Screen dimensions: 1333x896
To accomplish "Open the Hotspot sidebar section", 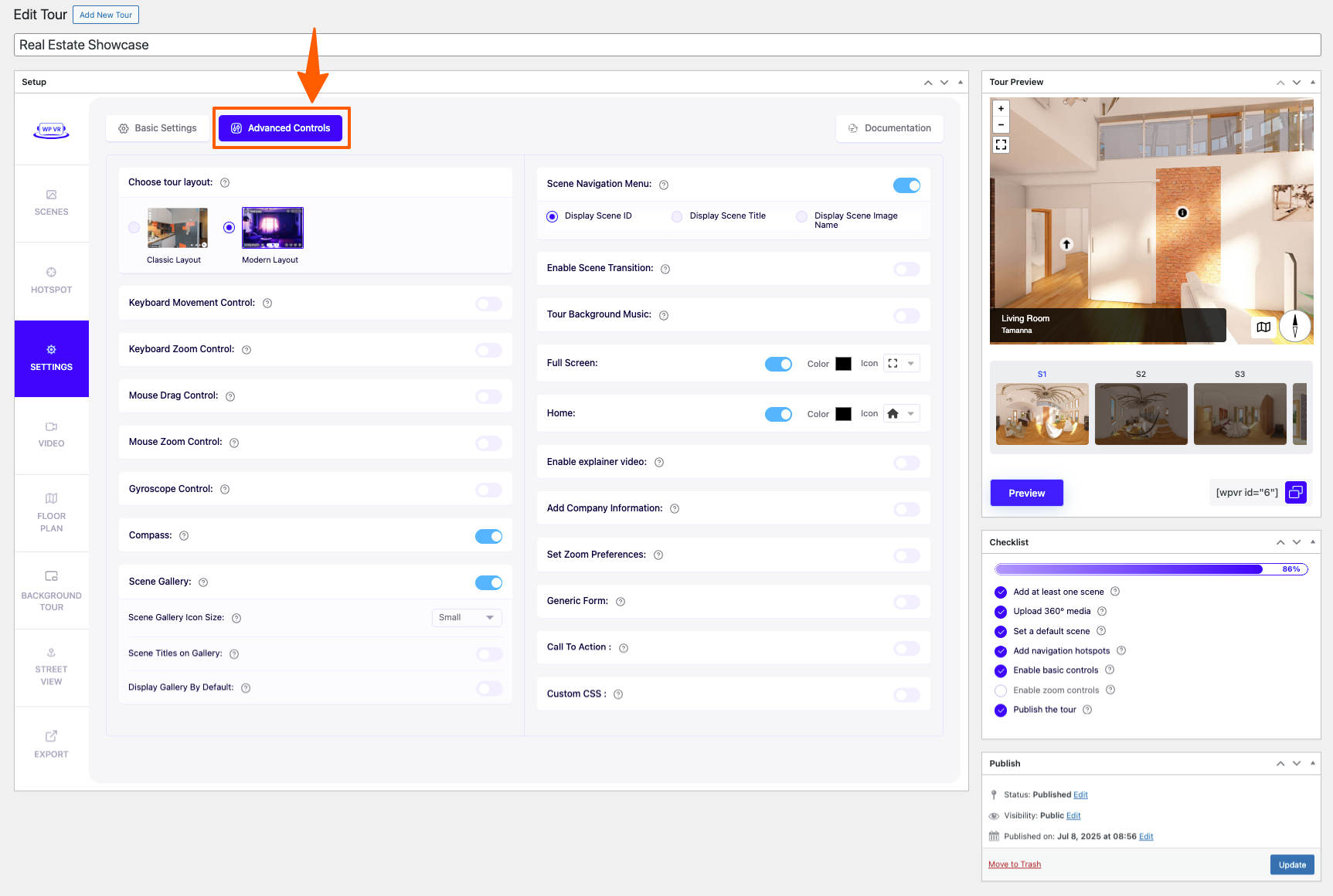I will point(51,280).
